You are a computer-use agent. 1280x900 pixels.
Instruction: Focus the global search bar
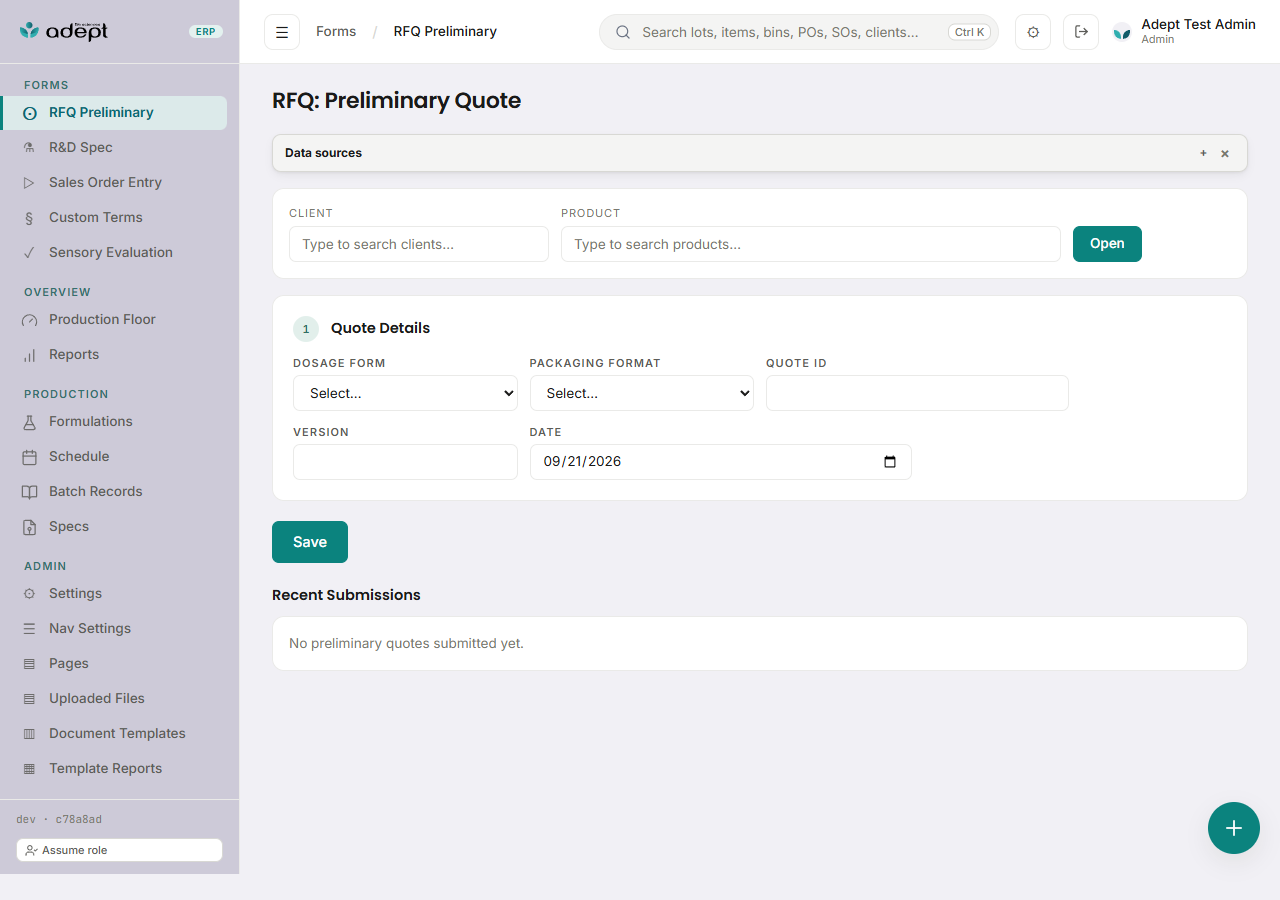[x=799, y=32]
